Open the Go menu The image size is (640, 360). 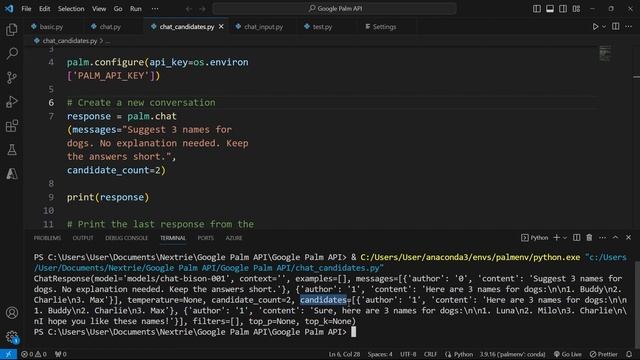(x=118, y=9)
